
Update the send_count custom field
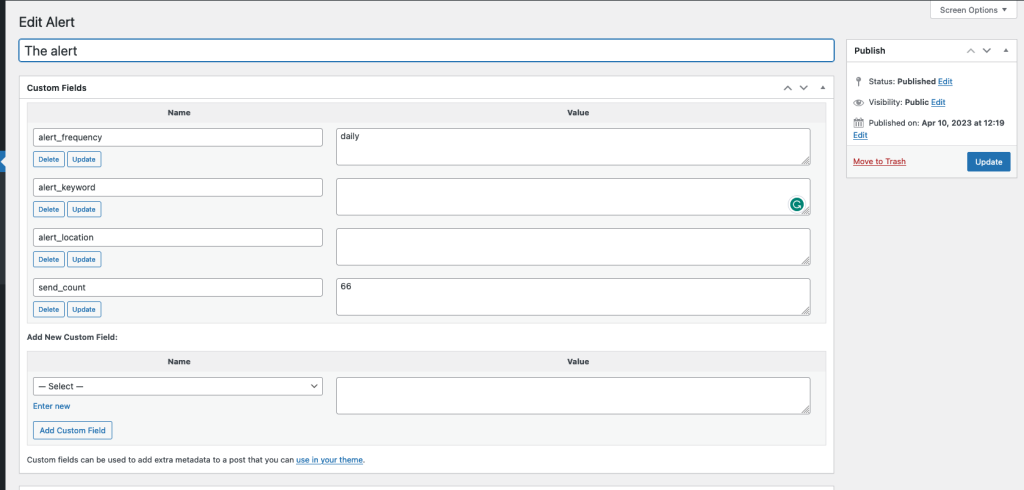coord(84,310)
